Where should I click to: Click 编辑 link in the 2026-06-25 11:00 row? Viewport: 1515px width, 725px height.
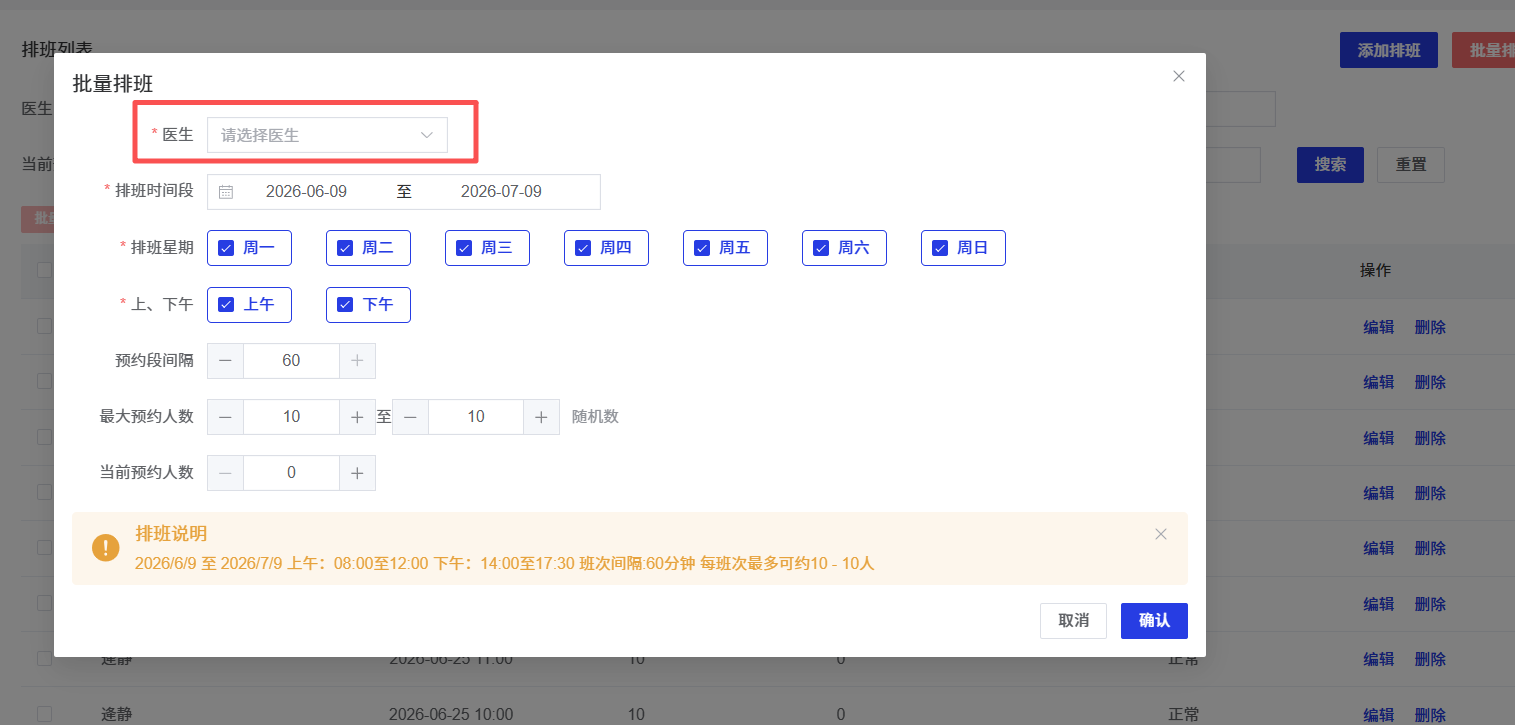tap(1379, 660)
